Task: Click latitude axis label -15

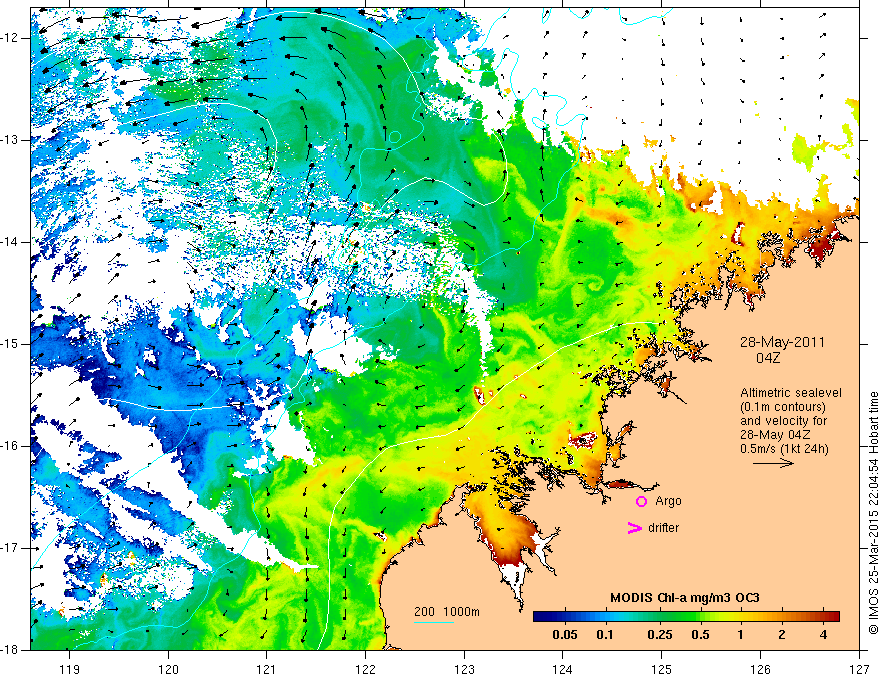Action: coord(11,344)
